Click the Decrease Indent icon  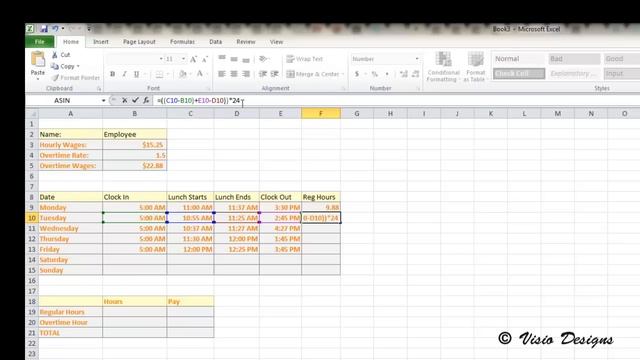[263, 74]
